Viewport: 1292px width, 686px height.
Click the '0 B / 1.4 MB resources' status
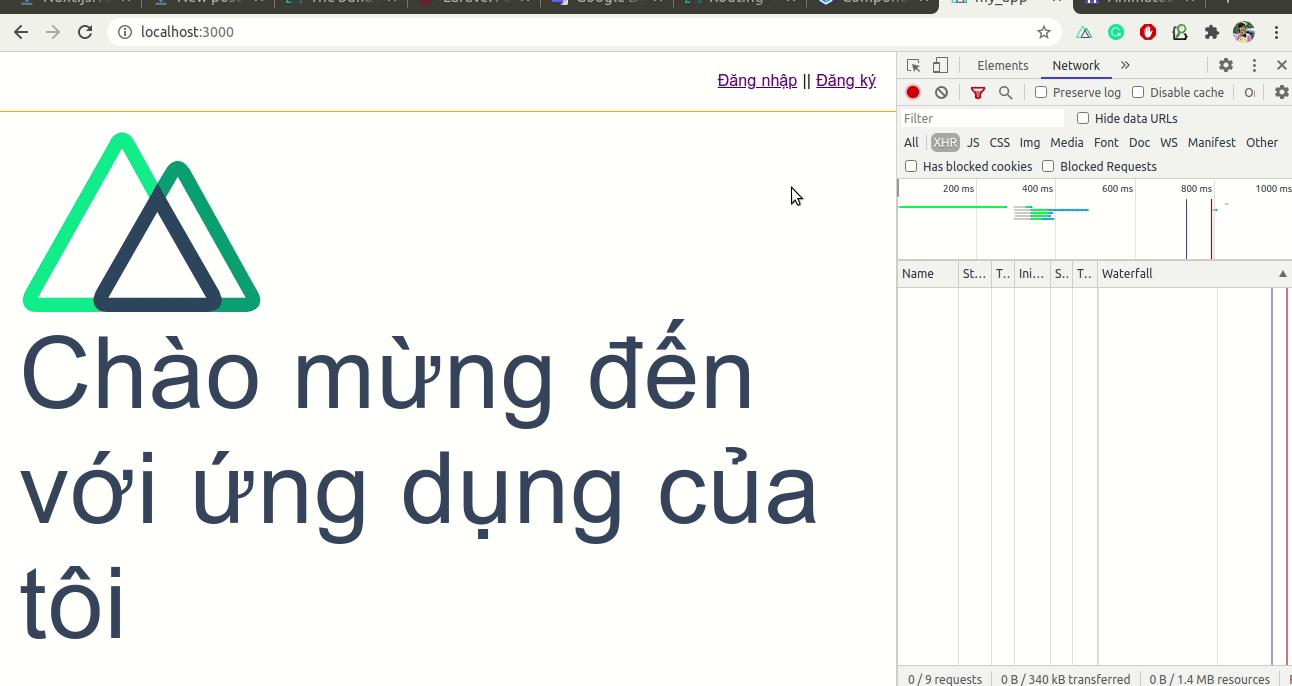[1210, 679]
